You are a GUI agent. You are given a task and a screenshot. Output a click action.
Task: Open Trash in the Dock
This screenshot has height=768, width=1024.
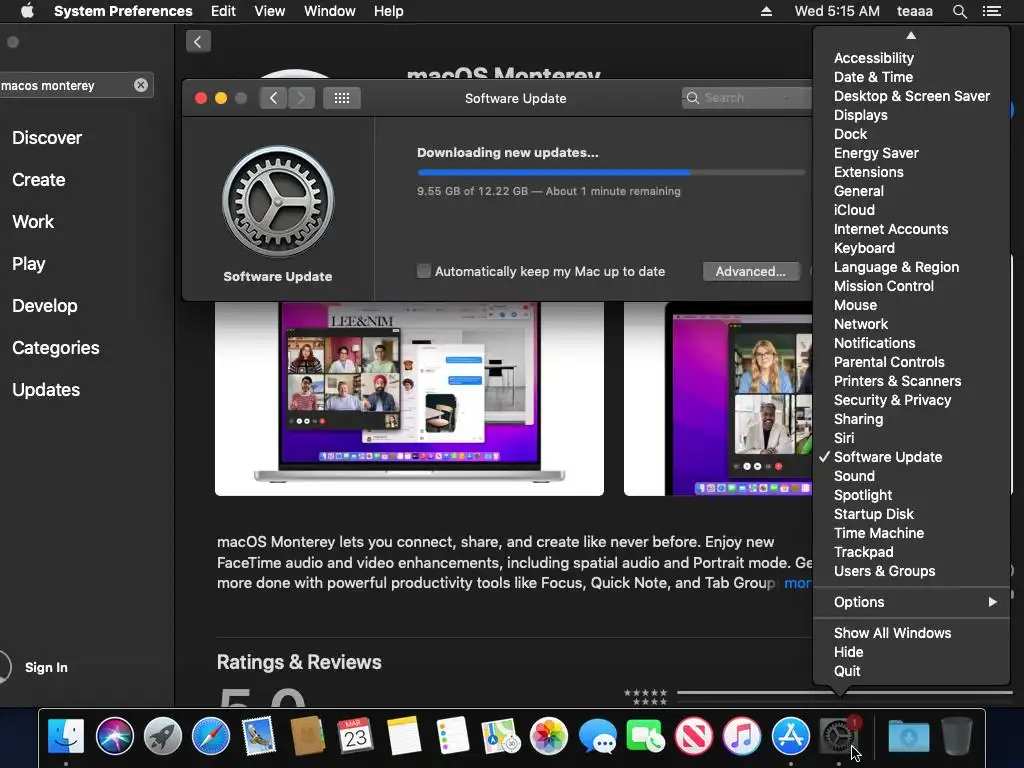coord(957,736)
